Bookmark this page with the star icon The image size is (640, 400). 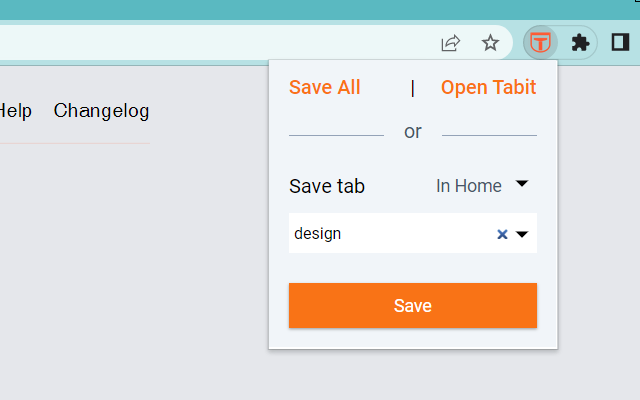click(490, 43)
